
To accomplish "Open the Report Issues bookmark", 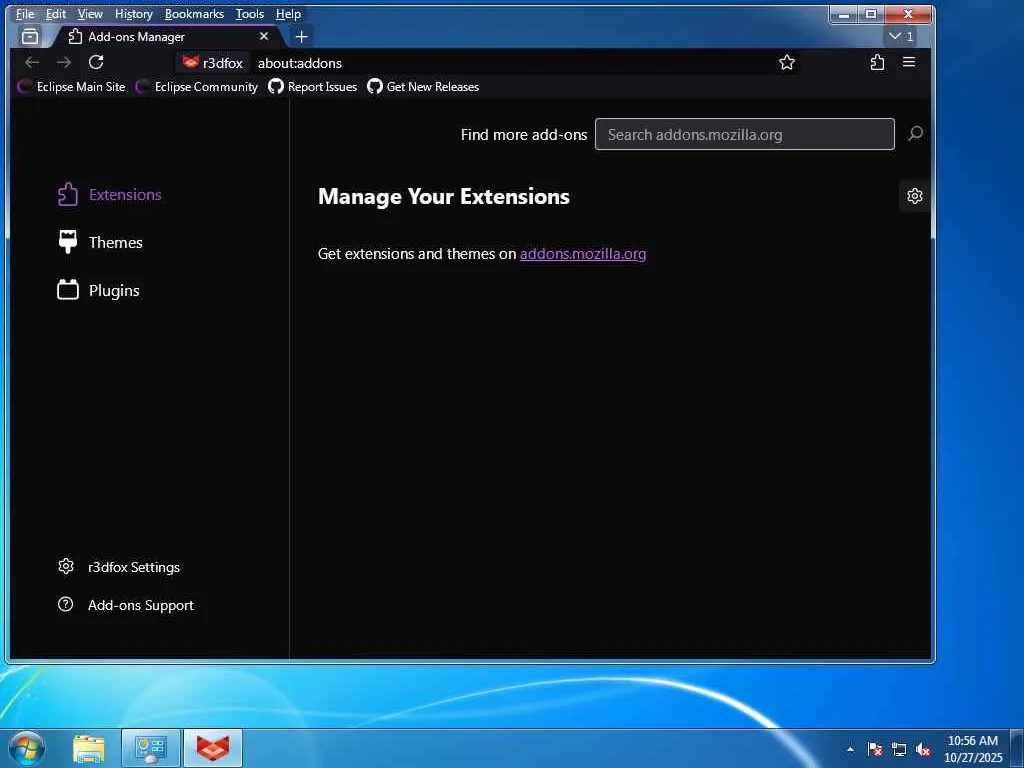I will point(313,87).
